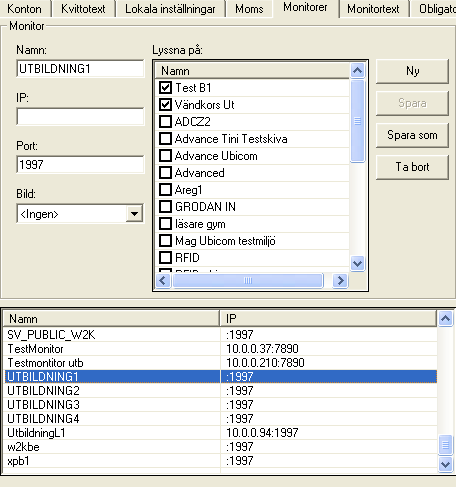The image size is (456, 487).
Task: Click up arrow of monitor list scrollbar
Action: [446, 319]
